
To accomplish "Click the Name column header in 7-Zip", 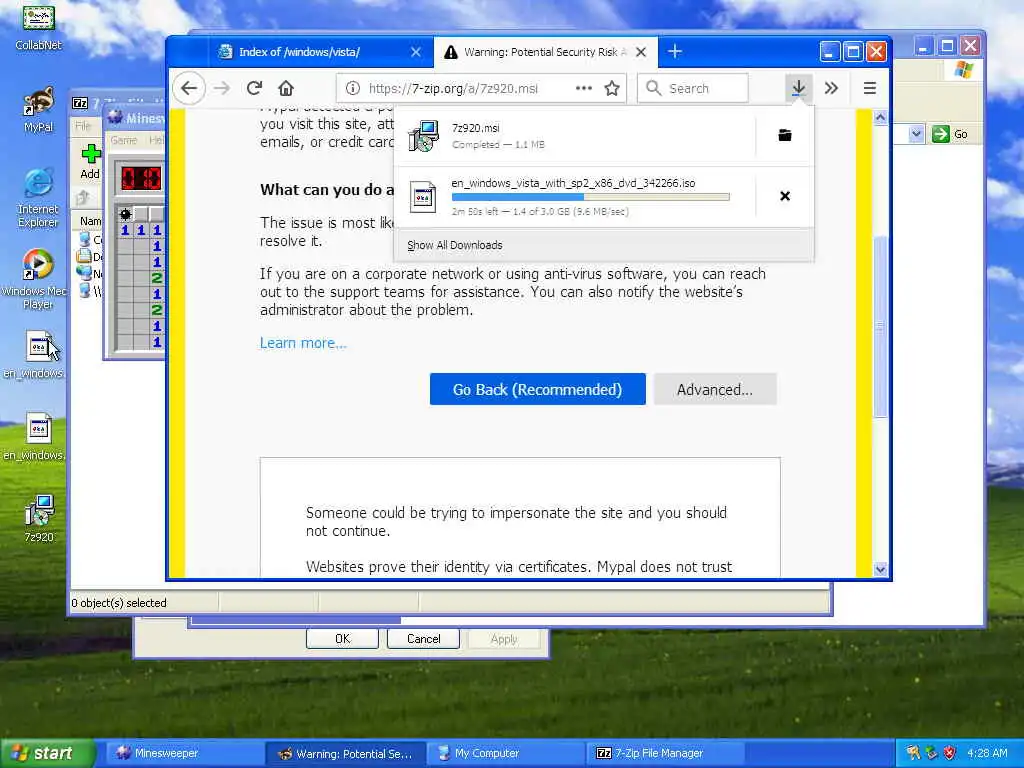I will coord(90,221).
